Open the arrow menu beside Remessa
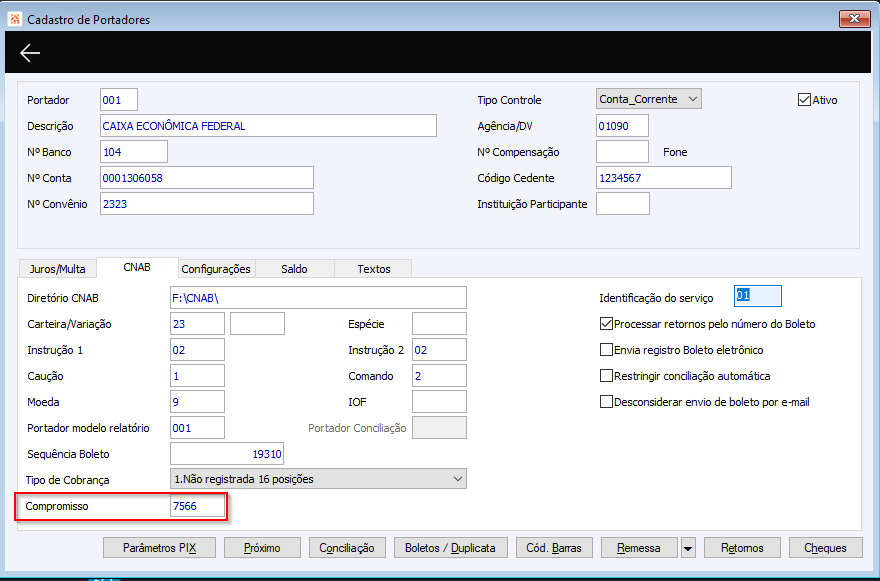This screenshot has height=581, width=880. [x=688, y=548]
